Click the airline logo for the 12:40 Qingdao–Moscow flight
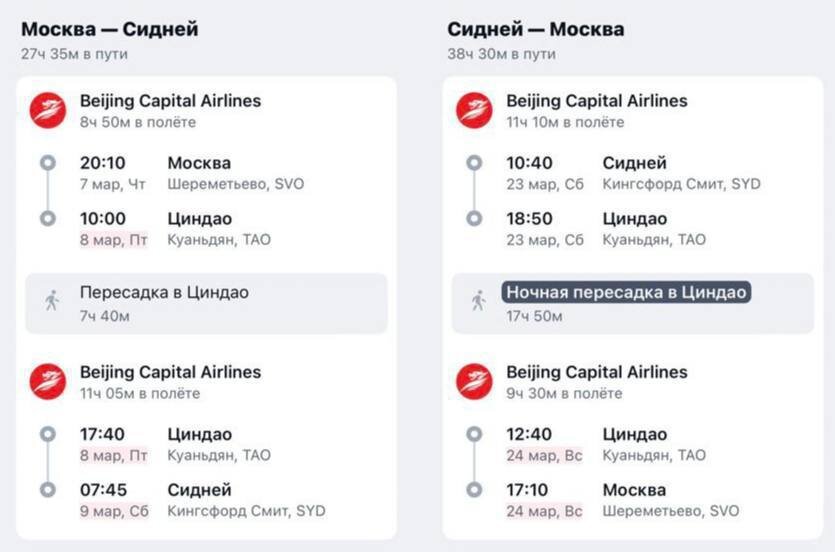 pyautogui.click(x=474, y=381)
